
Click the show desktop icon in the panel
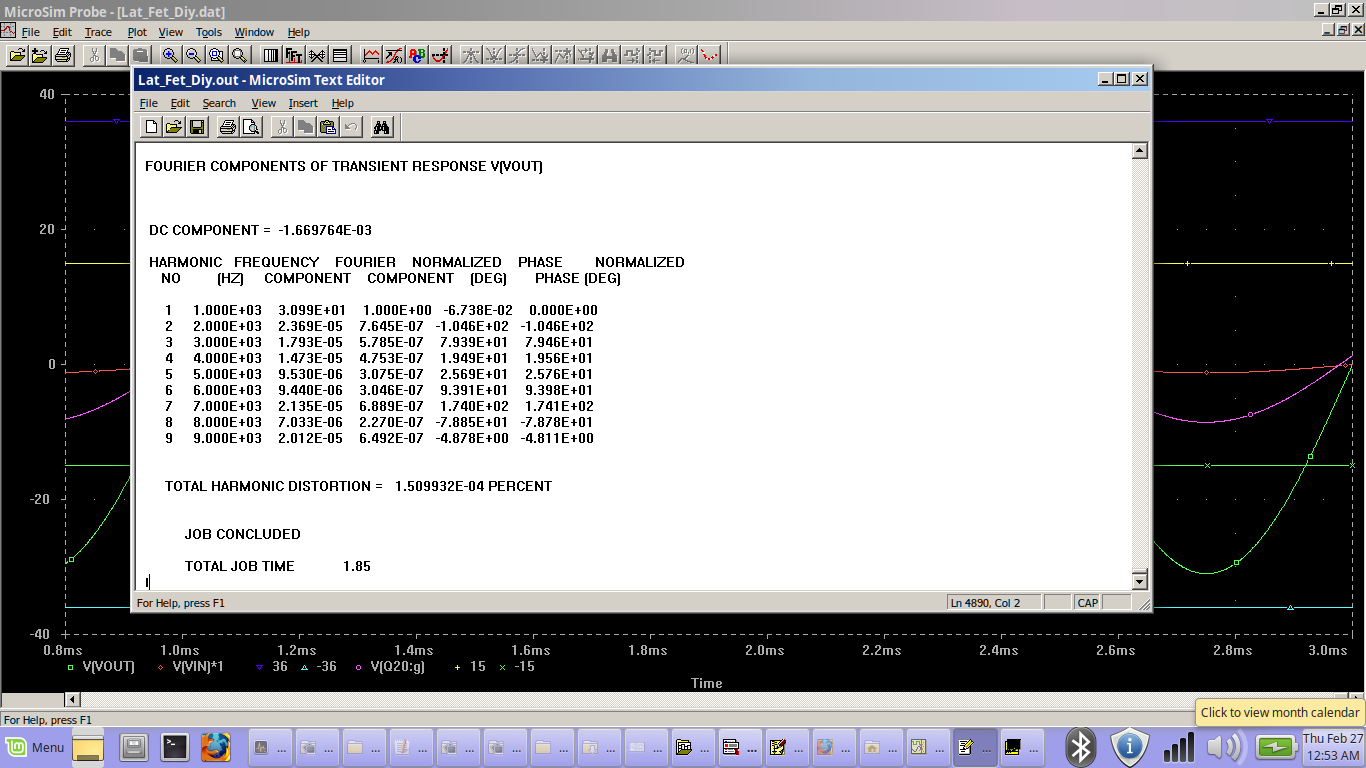click(x=88, y=747)
